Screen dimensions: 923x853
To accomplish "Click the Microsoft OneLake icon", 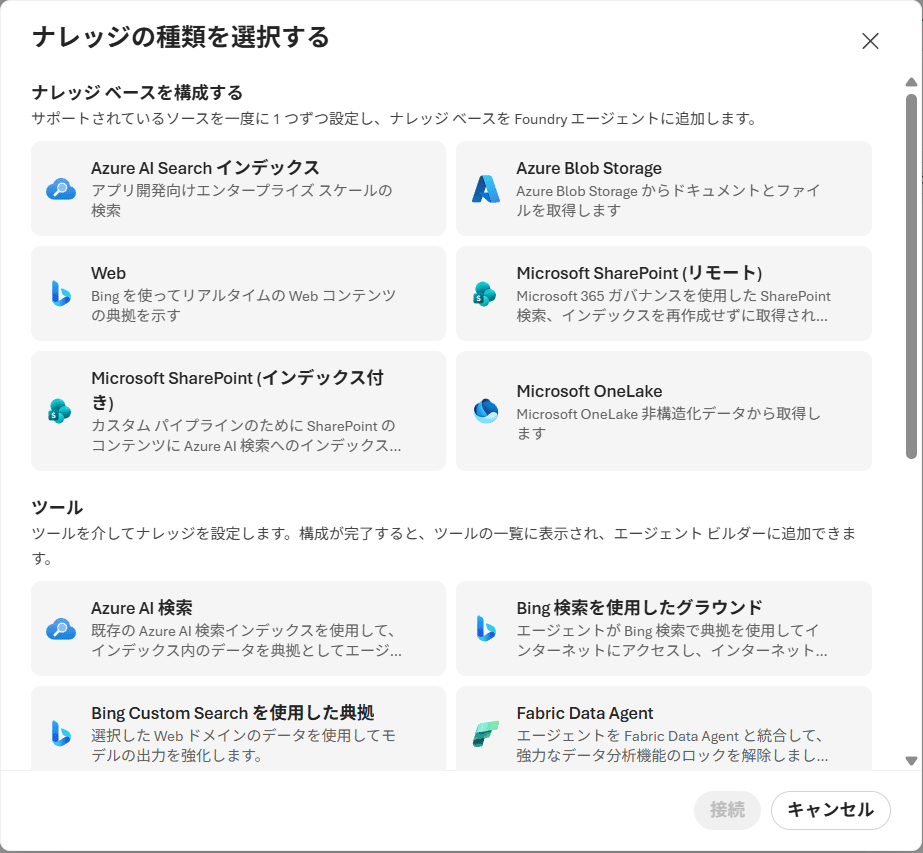I will 486,411.
